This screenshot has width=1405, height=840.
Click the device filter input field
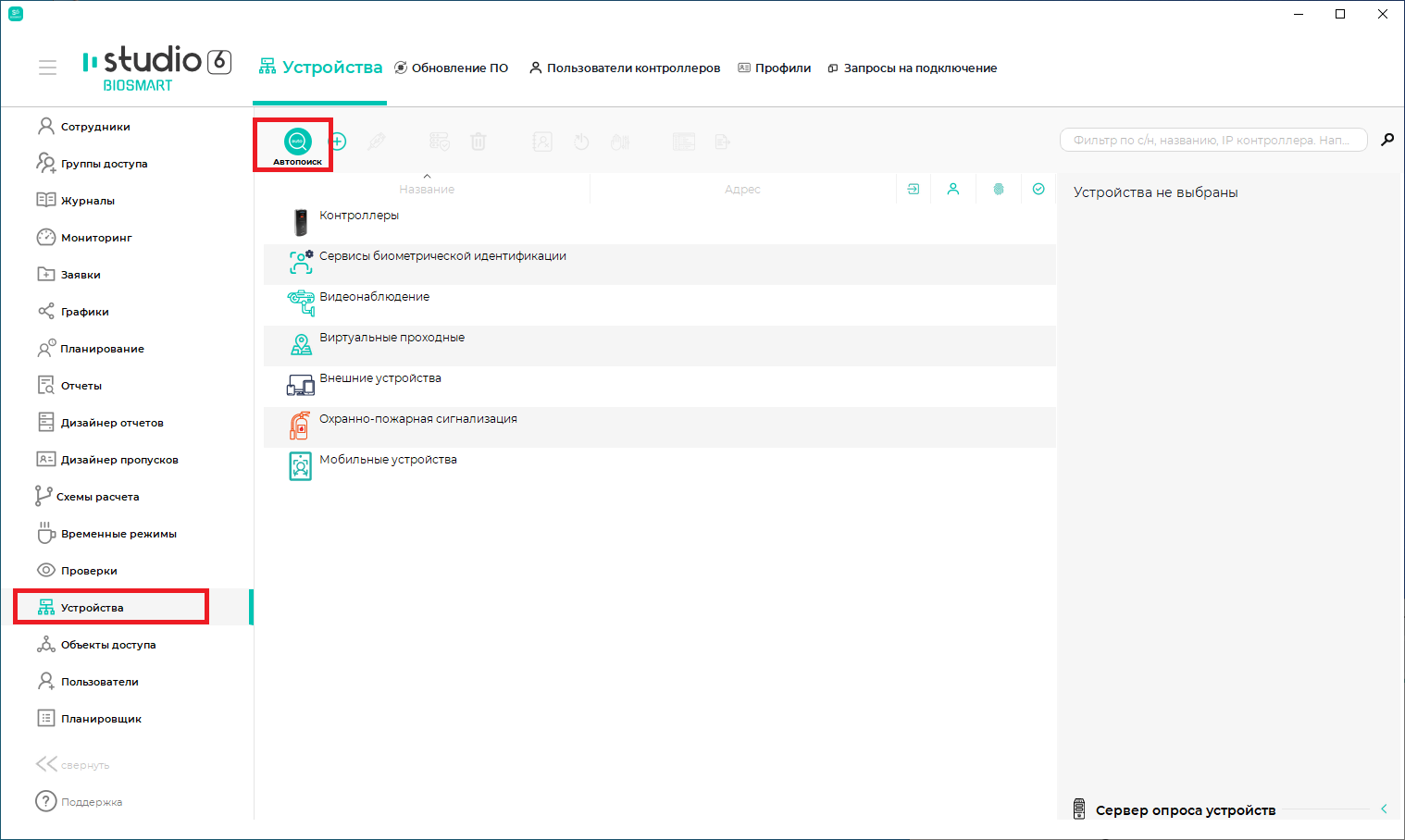coord(1213,140)
